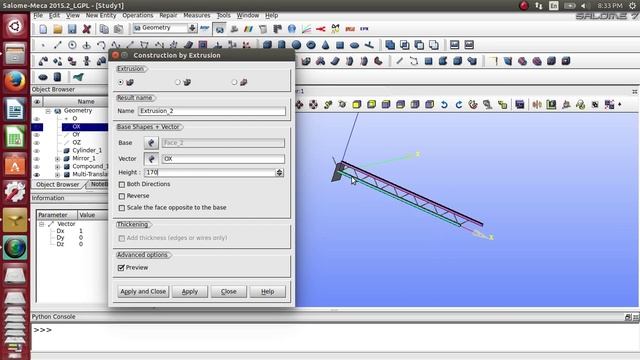The image size is (640, 360).
Task: Open LibreOffice Calc from the dock
Action: coord(15,137)
